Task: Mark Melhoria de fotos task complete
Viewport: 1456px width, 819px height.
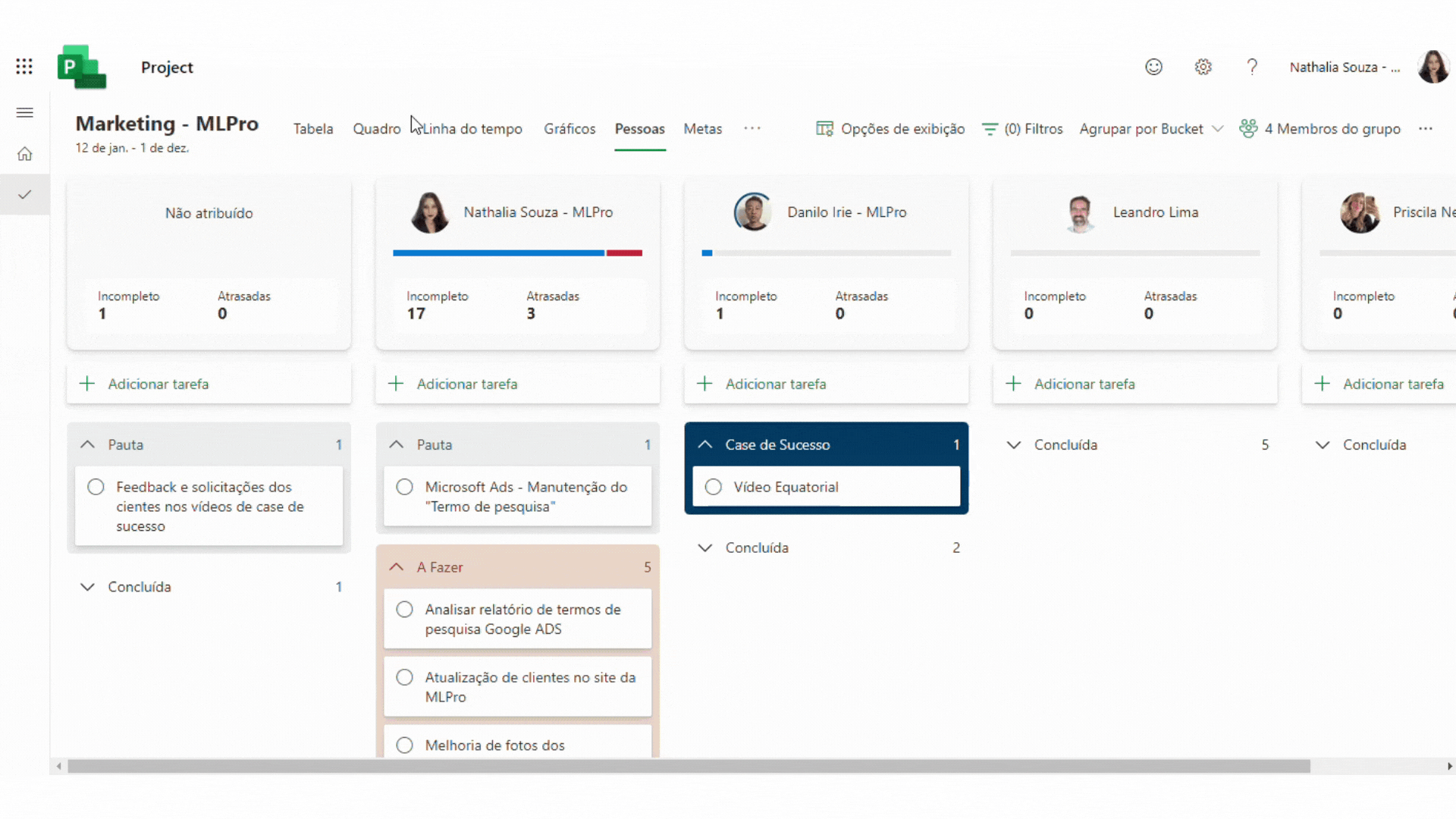Action: click(405, 745)
